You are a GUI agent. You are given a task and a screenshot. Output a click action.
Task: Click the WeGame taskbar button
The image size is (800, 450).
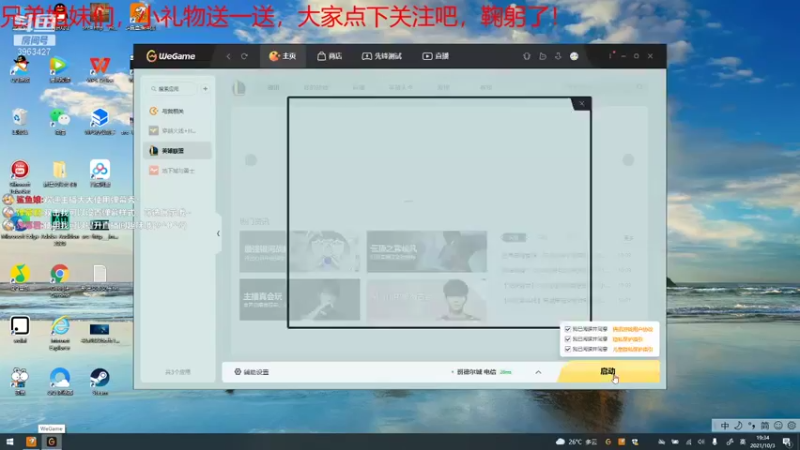[51, 442]
